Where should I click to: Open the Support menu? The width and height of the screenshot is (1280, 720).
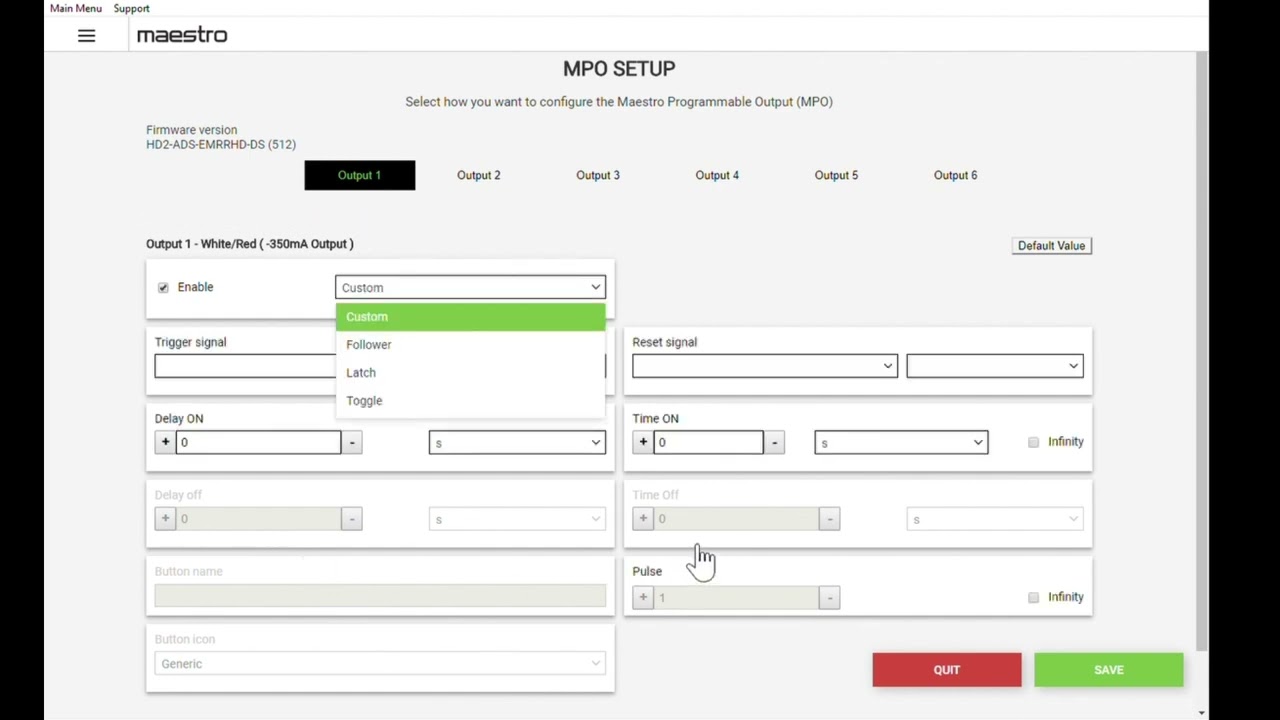click(131, 8)
